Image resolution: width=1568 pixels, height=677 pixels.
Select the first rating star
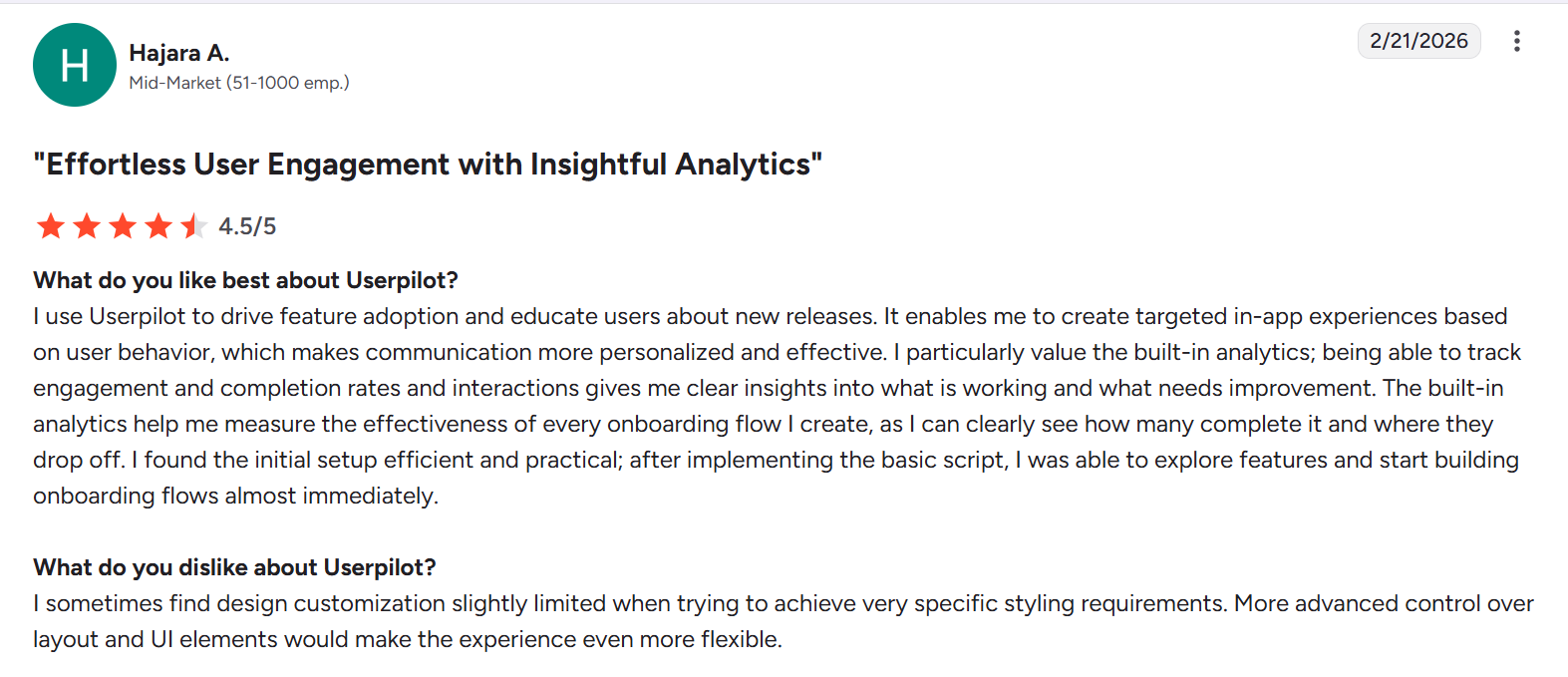(x=50, y=225)
